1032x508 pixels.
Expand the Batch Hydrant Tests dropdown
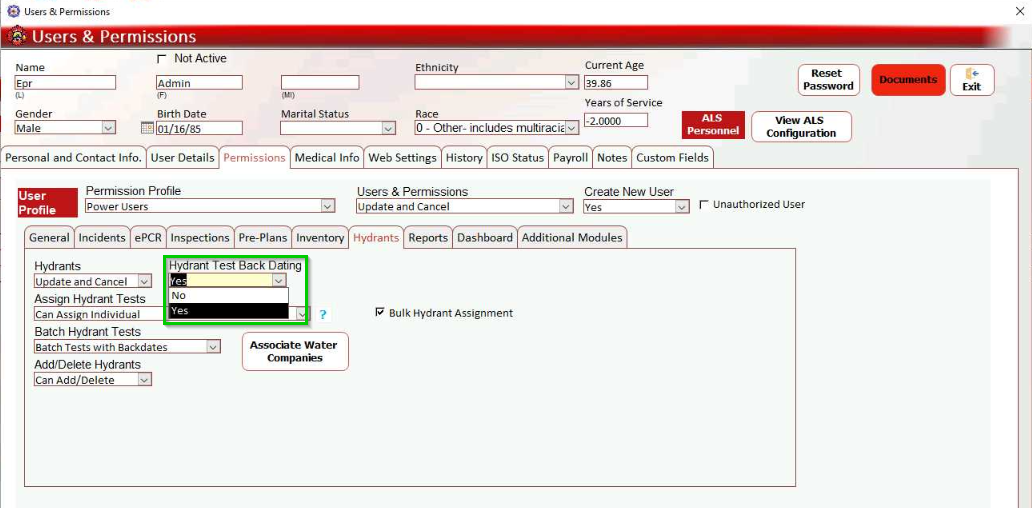pyautogui.click(x=213, y=347)
